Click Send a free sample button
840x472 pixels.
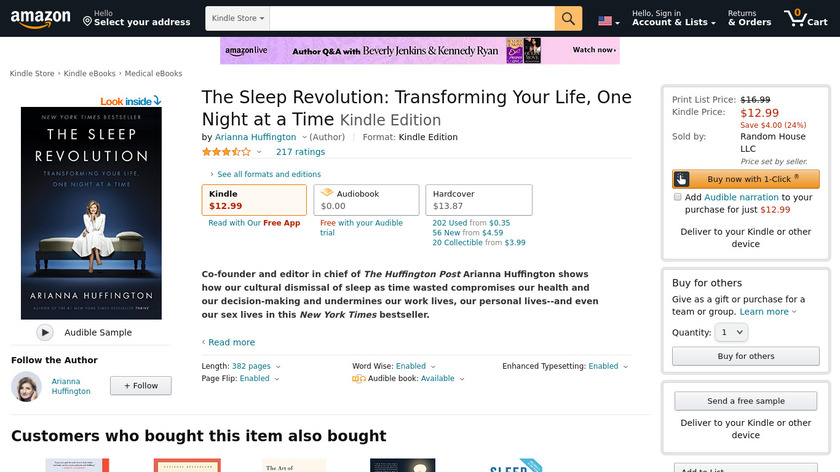(x=746, y=401)
